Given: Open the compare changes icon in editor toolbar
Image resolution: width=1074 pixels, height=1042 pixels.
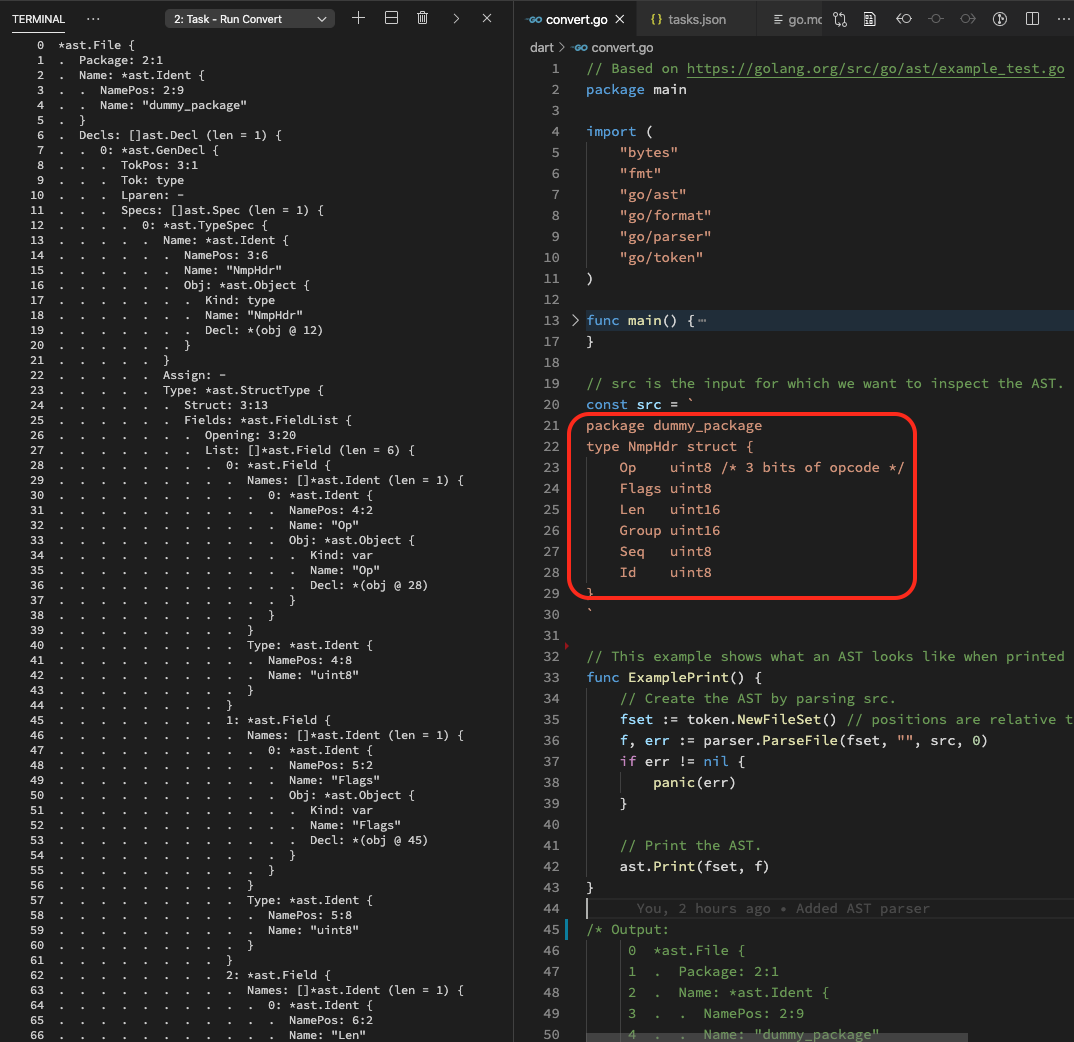Looking at the screenshot, I should point(839,19).
